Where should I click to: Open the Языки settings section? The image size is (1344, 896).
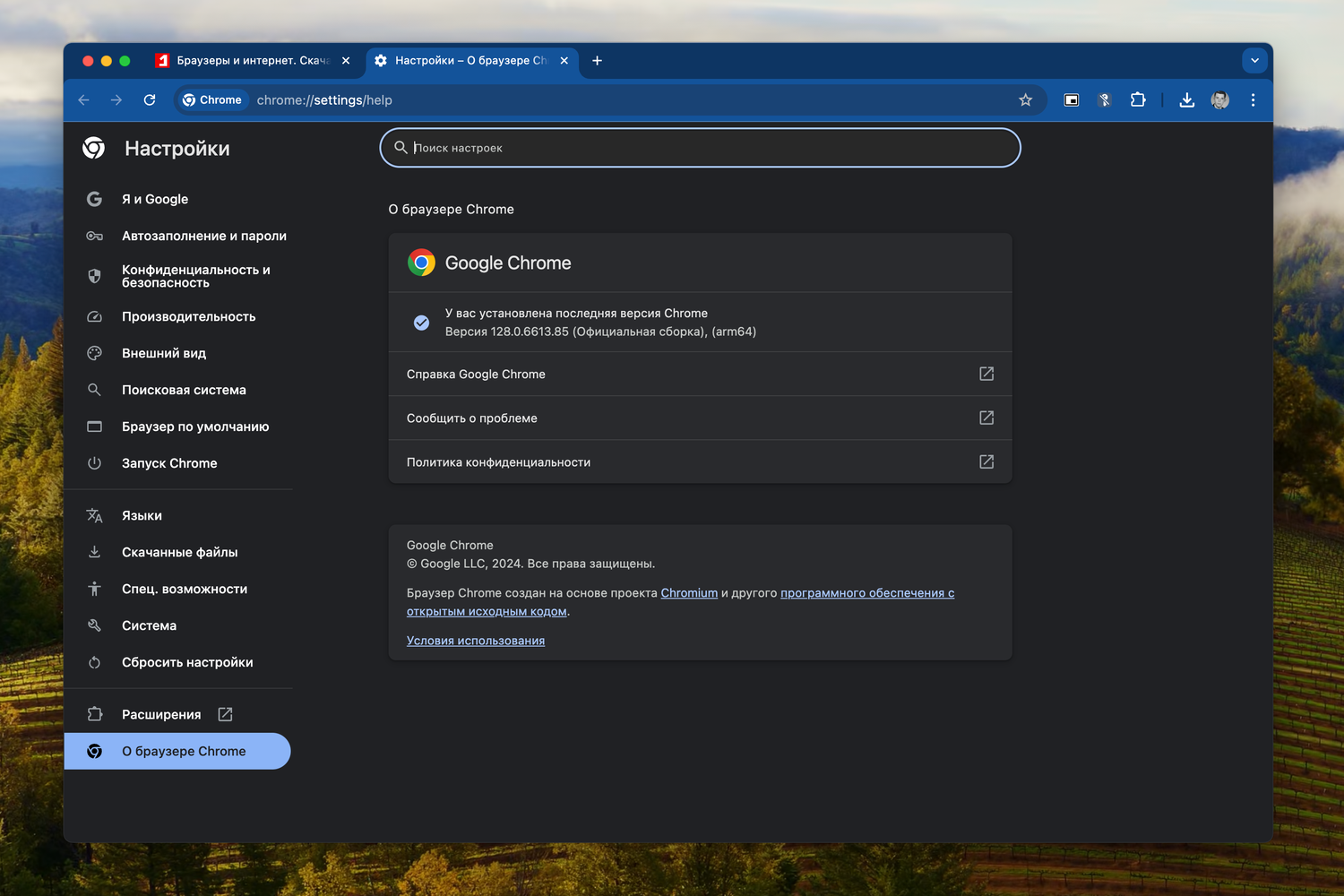pos(178,515)
